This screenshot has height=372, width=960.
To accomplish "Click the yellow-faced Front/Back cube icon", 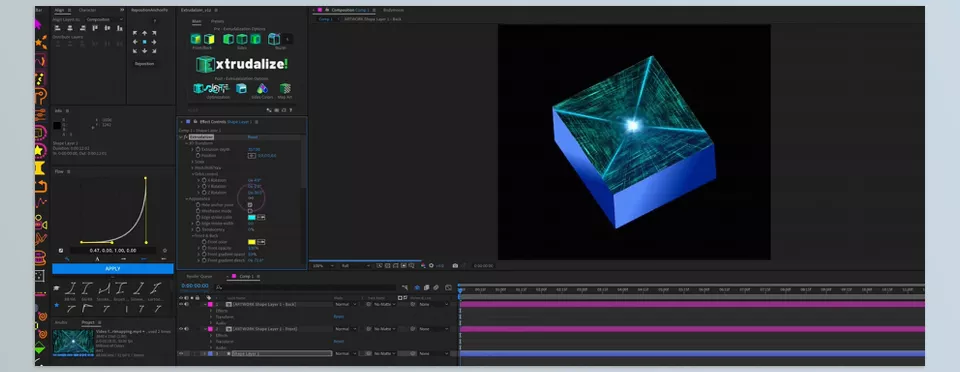I will 209,39.
